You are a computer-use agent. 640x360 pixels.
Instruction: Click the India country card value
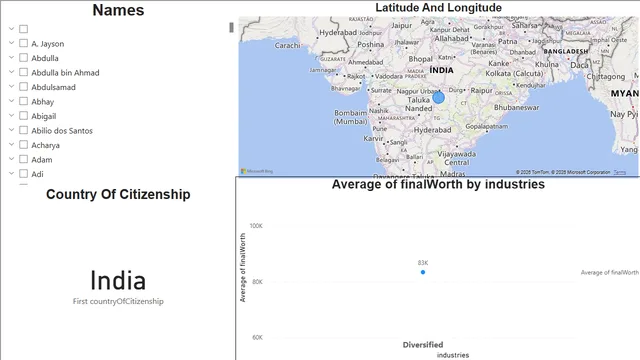pyautogui.click(x=118, y=280)
